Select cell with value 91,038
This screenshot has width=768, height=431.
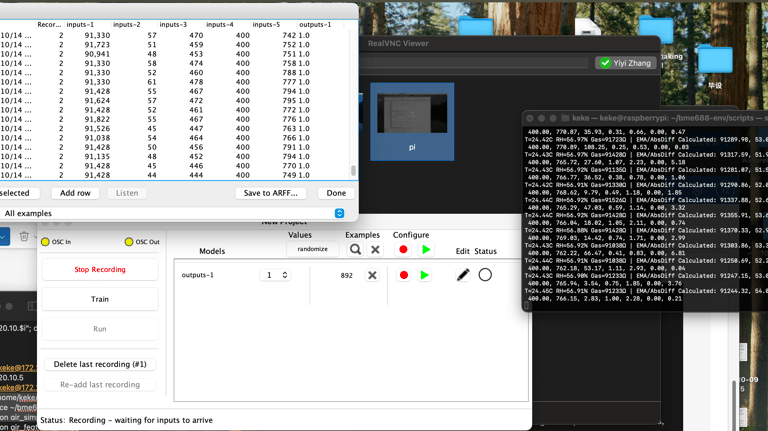(97, 138)
